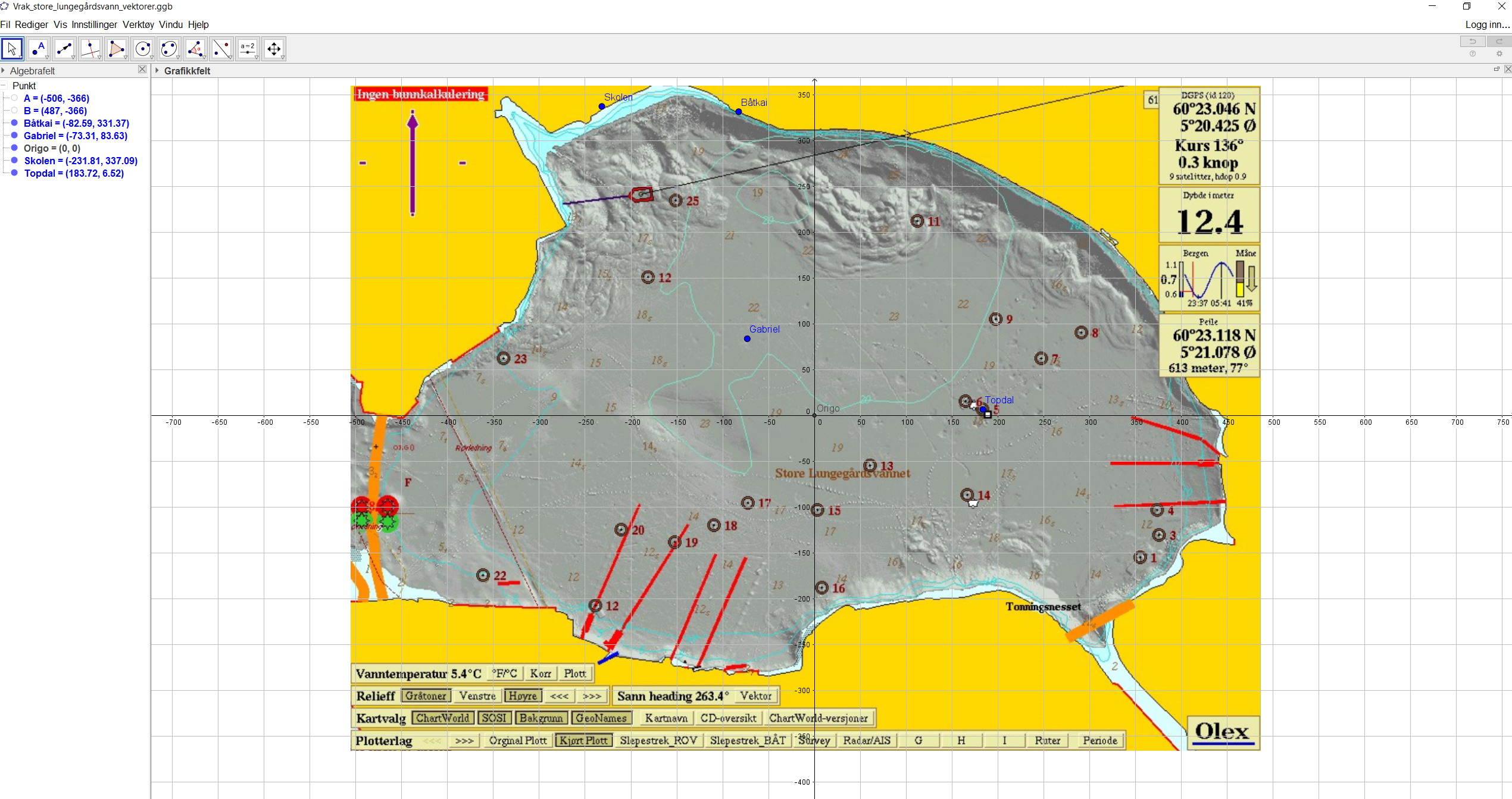Open the Vindu menu
Viewport: 1512px width, 799px height.
pyautogui.click(x=171, y=24)
